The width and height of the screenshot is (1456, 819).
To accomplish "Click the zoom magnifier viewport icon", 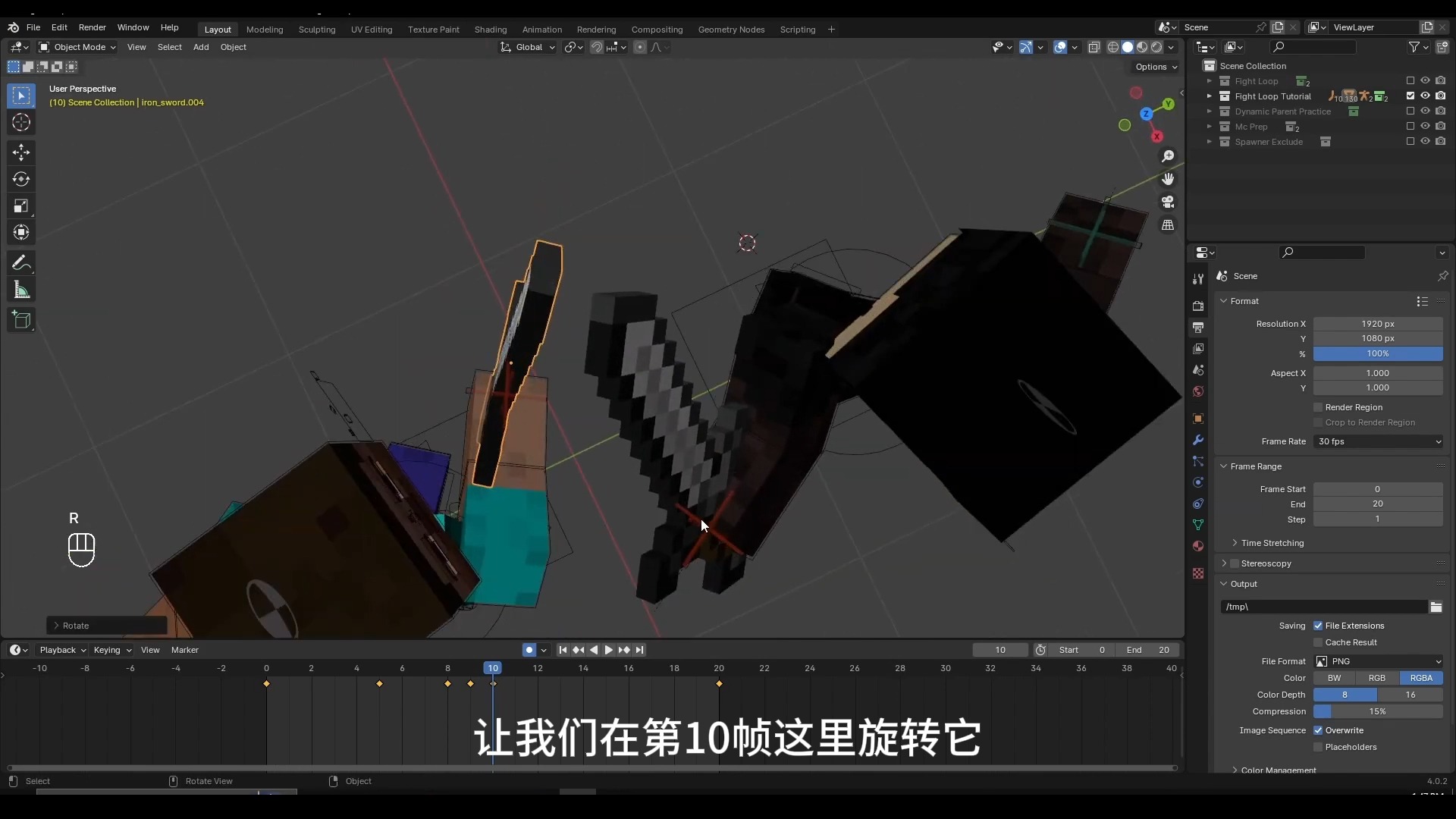I will pos(1168,156).
